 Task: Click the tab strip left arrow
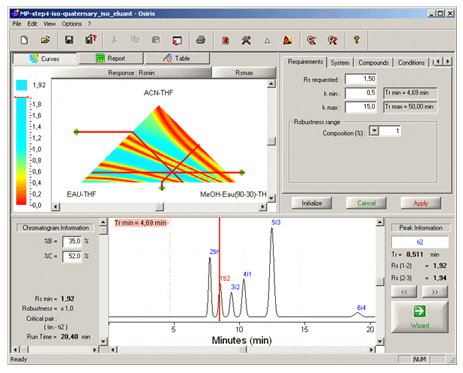pyautogui.click(x=438, y=61)
